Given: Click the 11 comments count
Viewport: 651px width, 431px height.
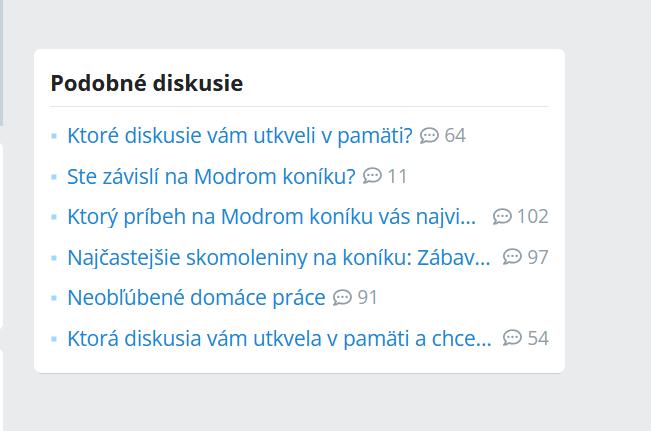Looking at the screenshot, I should point(397,176).
